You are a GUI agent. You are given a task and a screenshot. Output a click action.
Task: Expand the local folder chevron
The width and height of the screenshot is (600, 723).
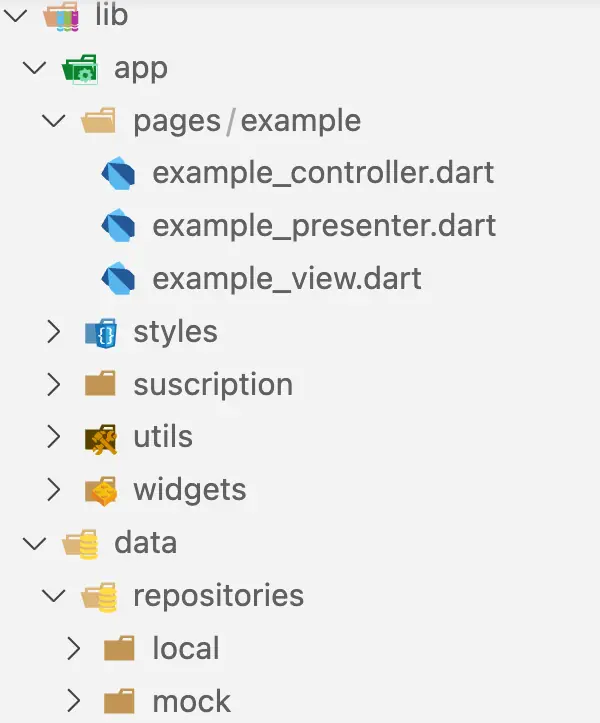pos(73,648)
